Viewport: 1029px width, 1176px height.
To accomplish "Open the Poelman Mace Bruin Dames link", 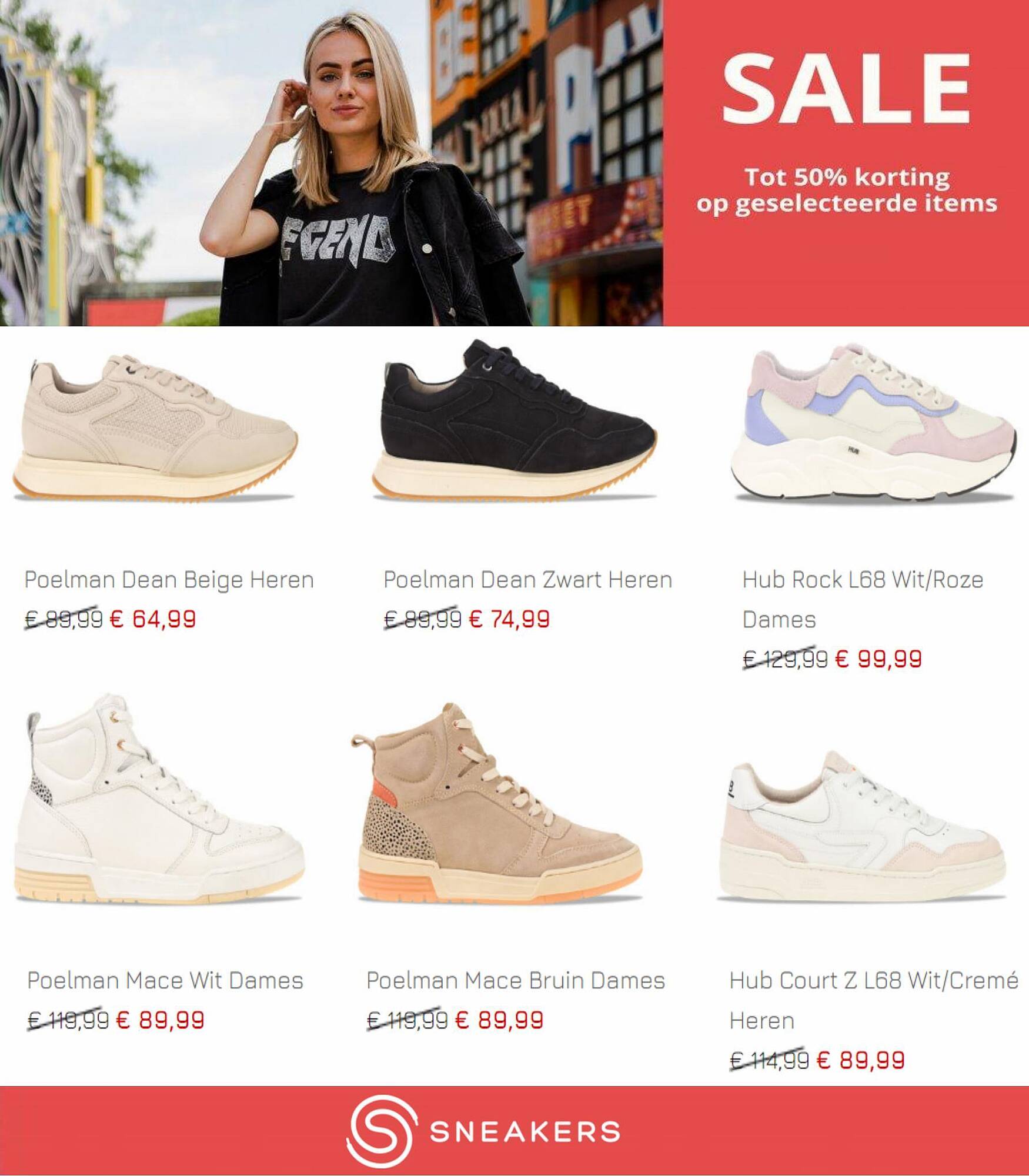I will 515,980.
